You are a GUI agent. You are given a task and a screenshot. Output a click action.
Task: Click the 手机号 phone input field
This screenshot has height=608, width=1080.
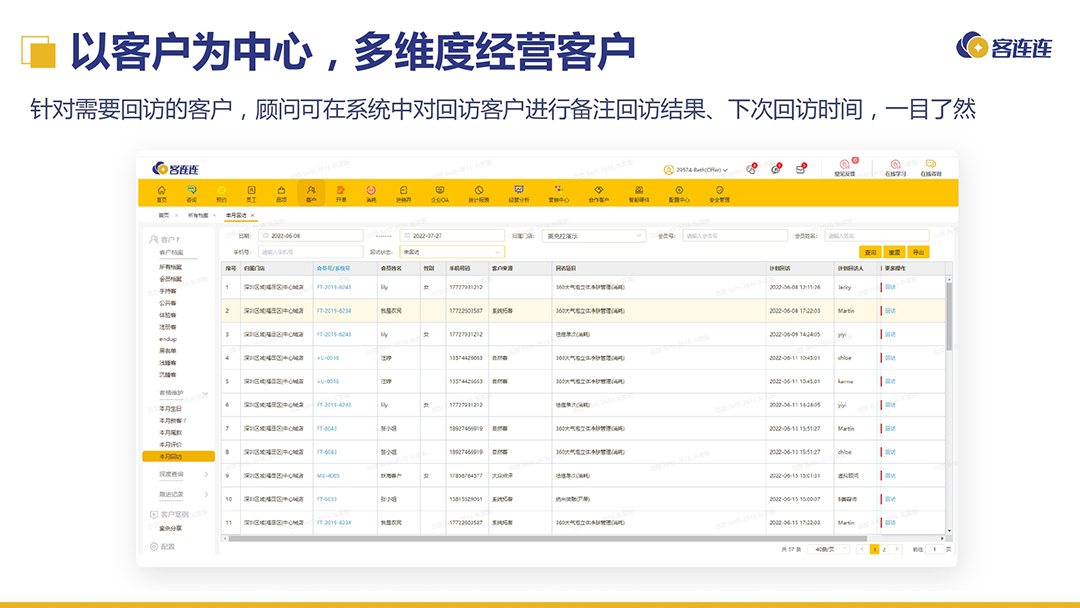point(311,252)
